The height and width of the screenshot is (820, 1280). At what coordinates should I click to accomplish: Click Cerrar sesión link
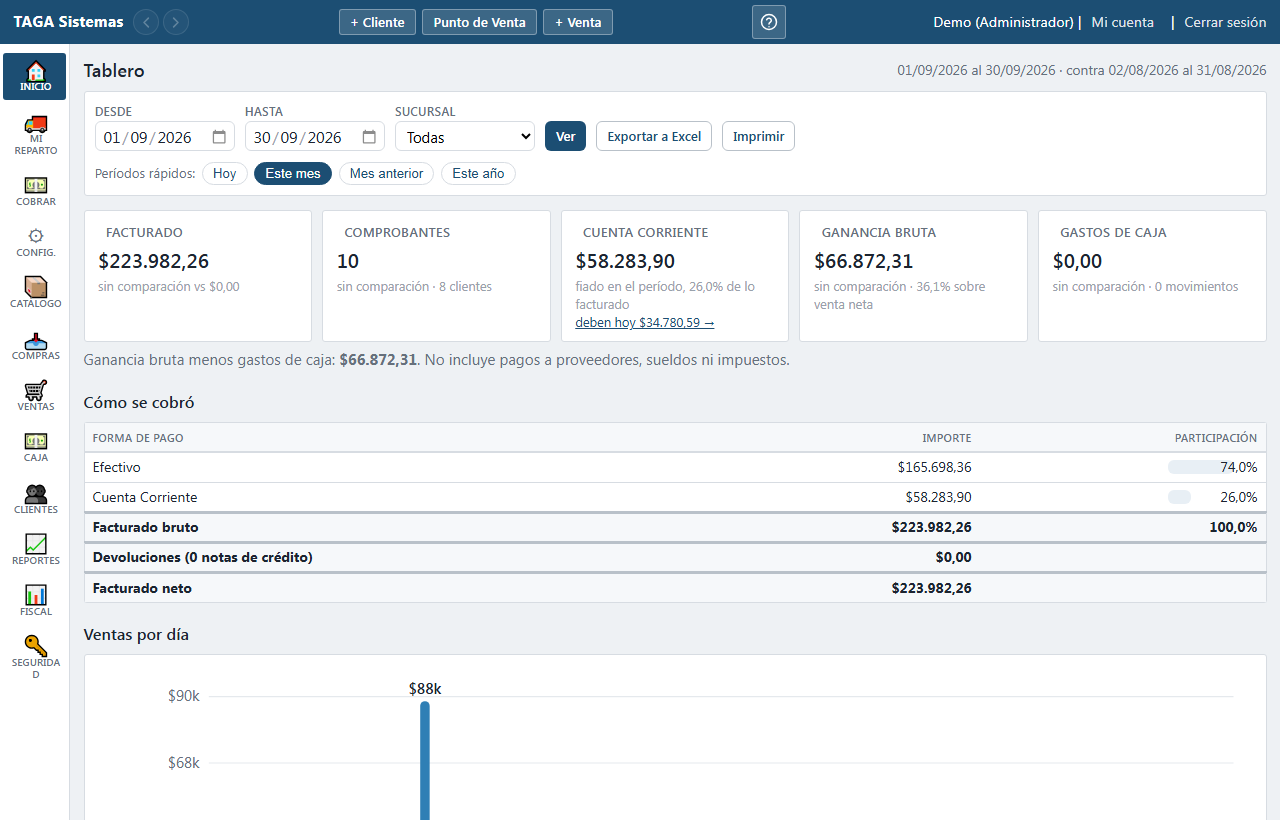(x=1225, y=22)
